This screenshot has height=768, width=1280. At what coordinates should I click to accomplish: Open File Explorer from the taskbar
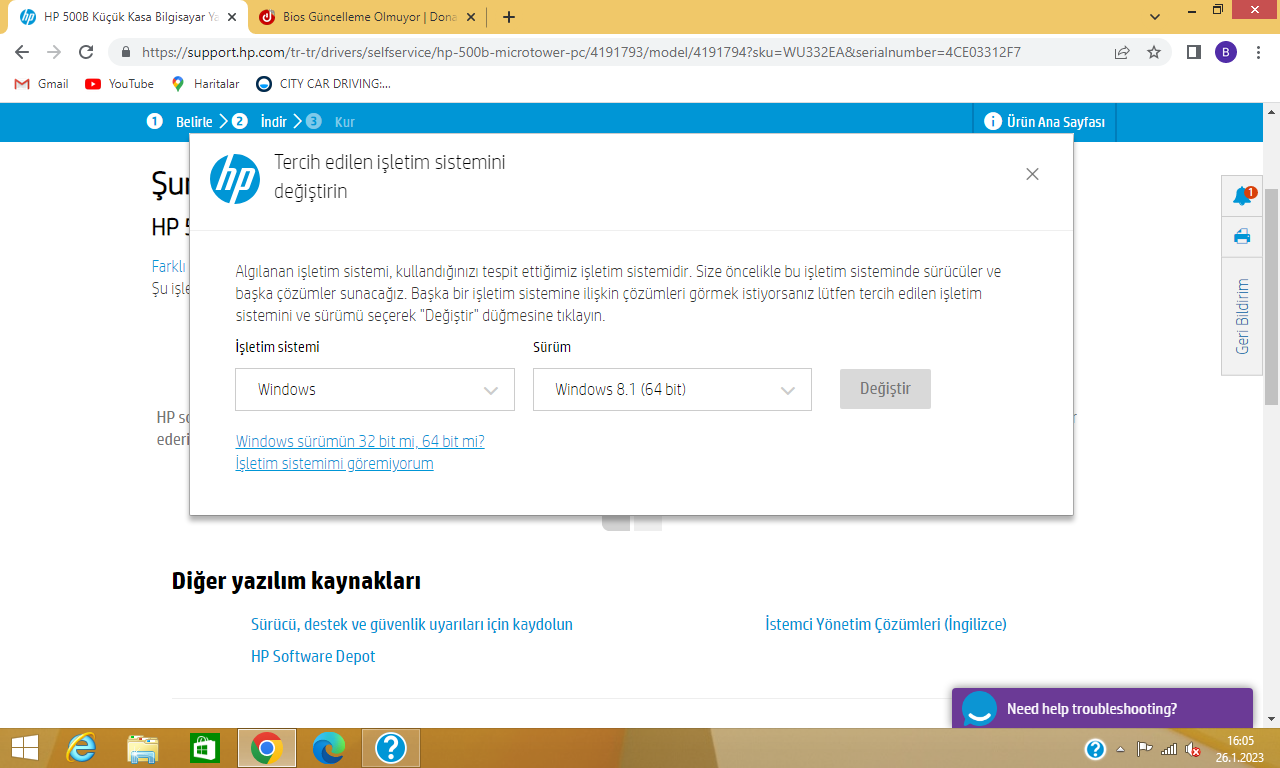click(143, 748)
